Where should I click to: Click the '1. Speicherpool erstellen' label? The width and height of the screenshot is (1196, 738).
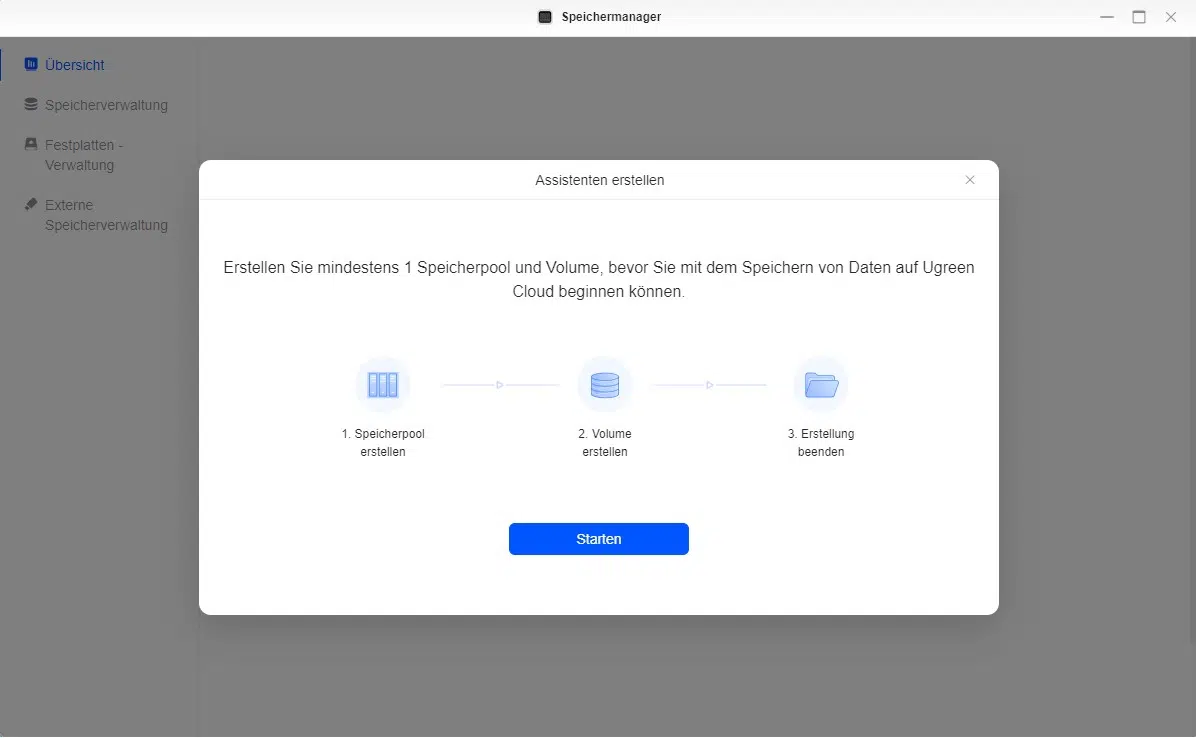pyautogui.click(x=383, y=443)
